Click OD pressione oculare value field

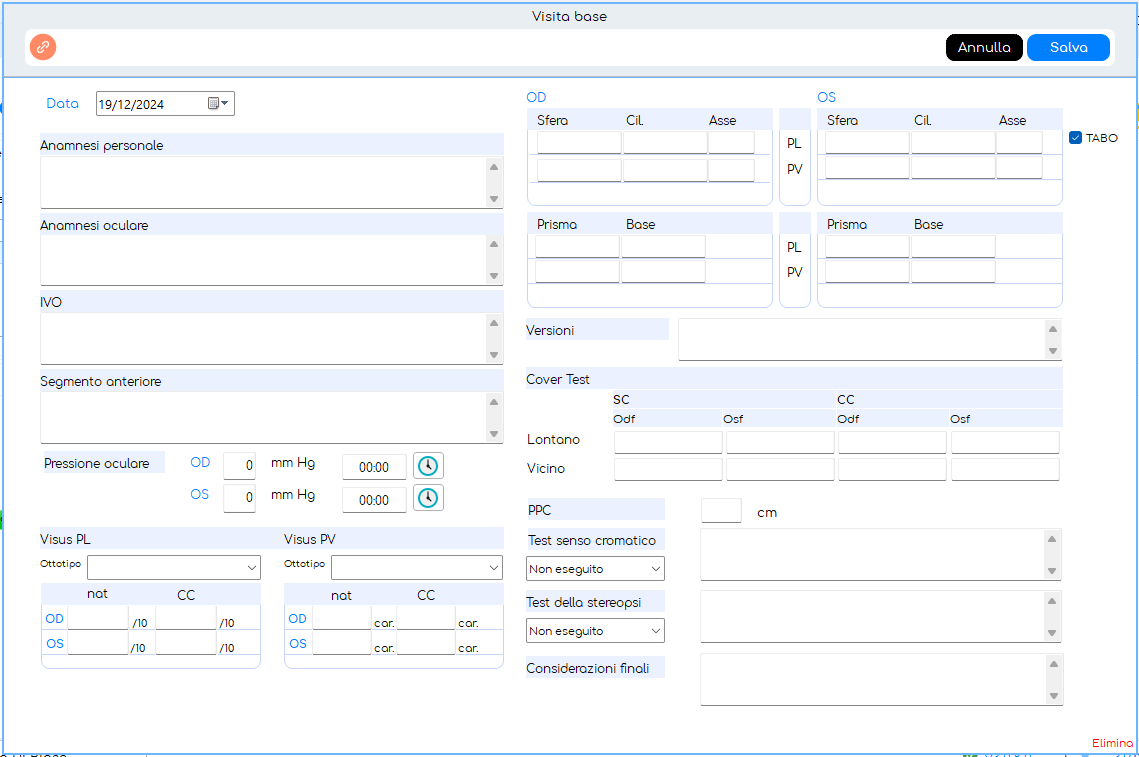pyautogui.click(x=239, y=466)
